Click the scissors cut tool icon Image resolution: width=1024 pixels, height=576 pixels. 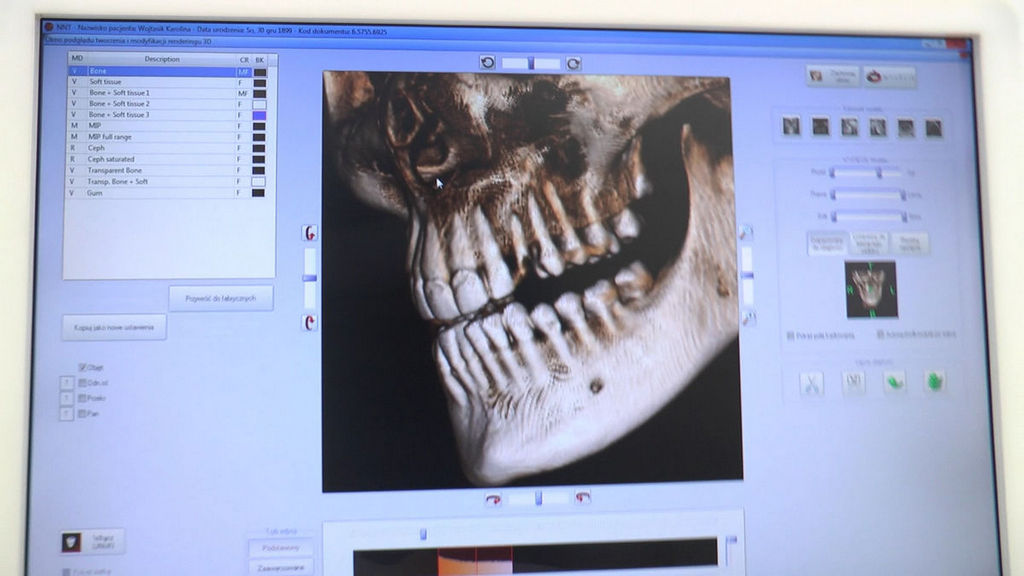(x=811, y=382)
